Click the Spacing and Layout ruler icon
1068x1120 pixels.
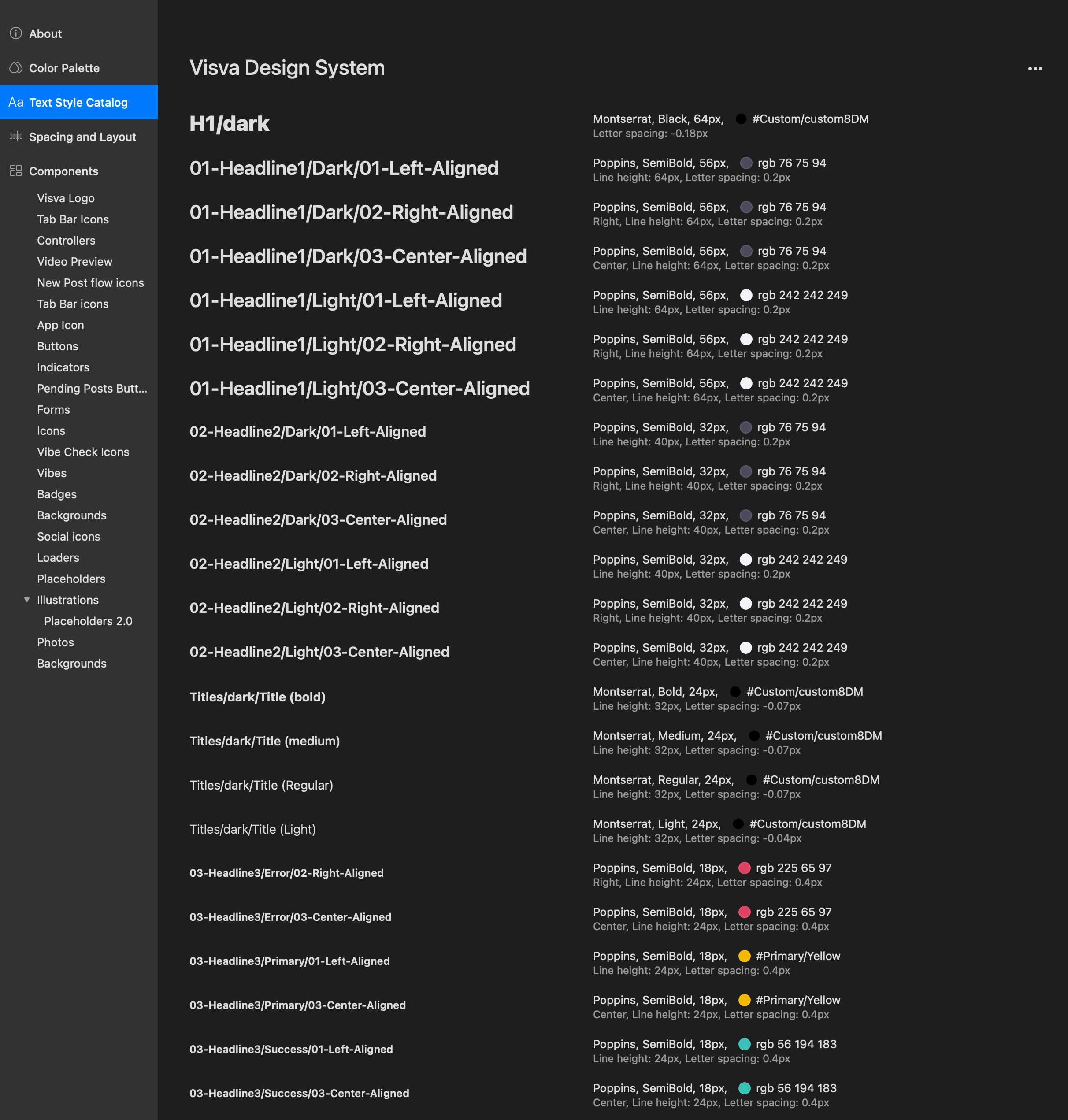click(x=16, y=137)
